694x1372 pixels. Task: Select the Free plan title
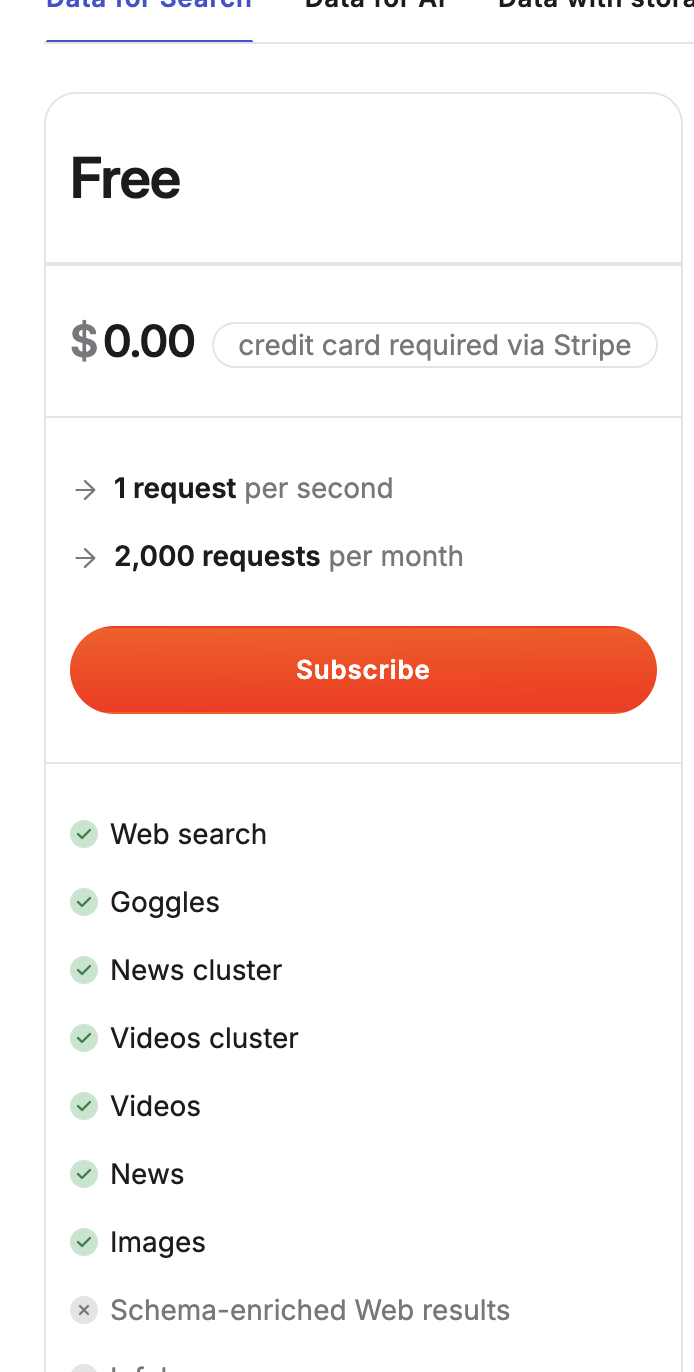(125, 177)
